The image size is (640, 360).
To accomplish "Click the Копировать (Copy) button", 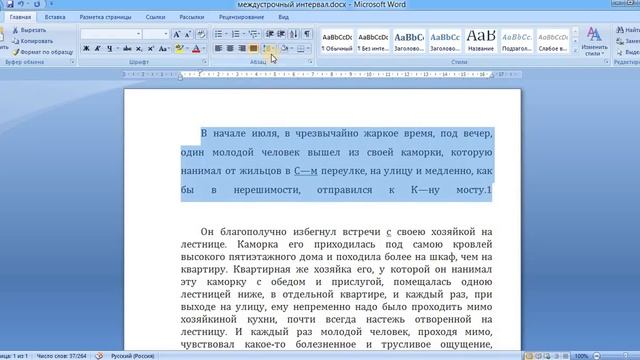I will click(x=33, y=41).
